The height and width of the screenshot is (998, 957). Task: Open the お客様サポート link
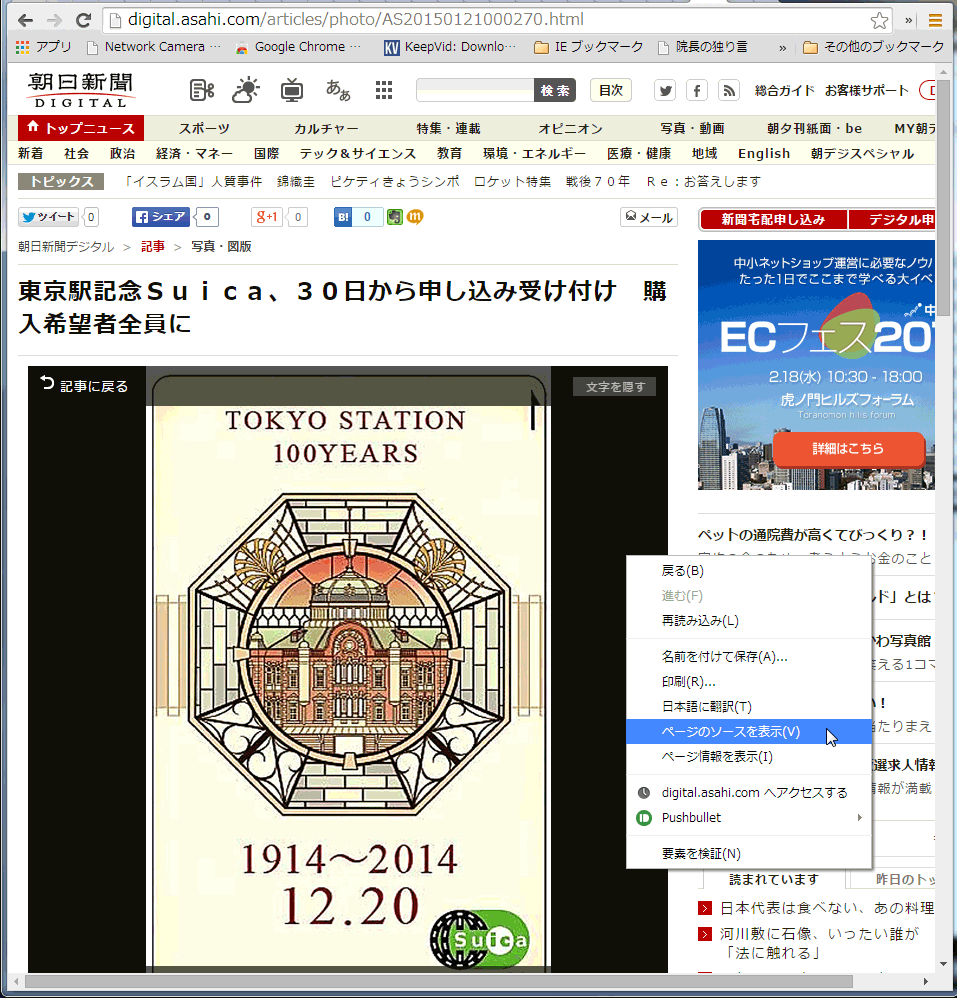(867, 90)
